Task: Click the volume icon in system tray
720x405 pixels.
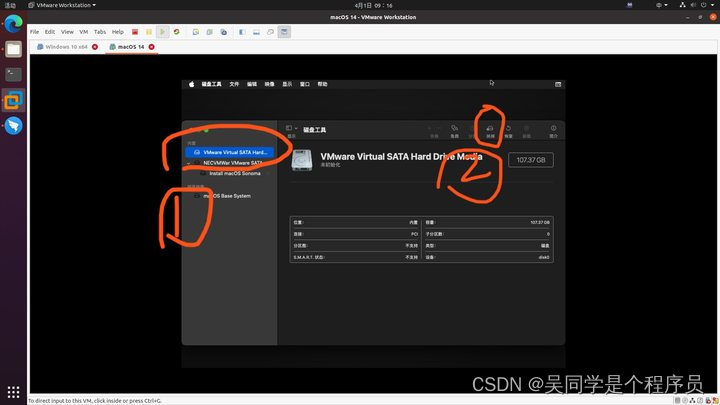Action: [693, 5]
